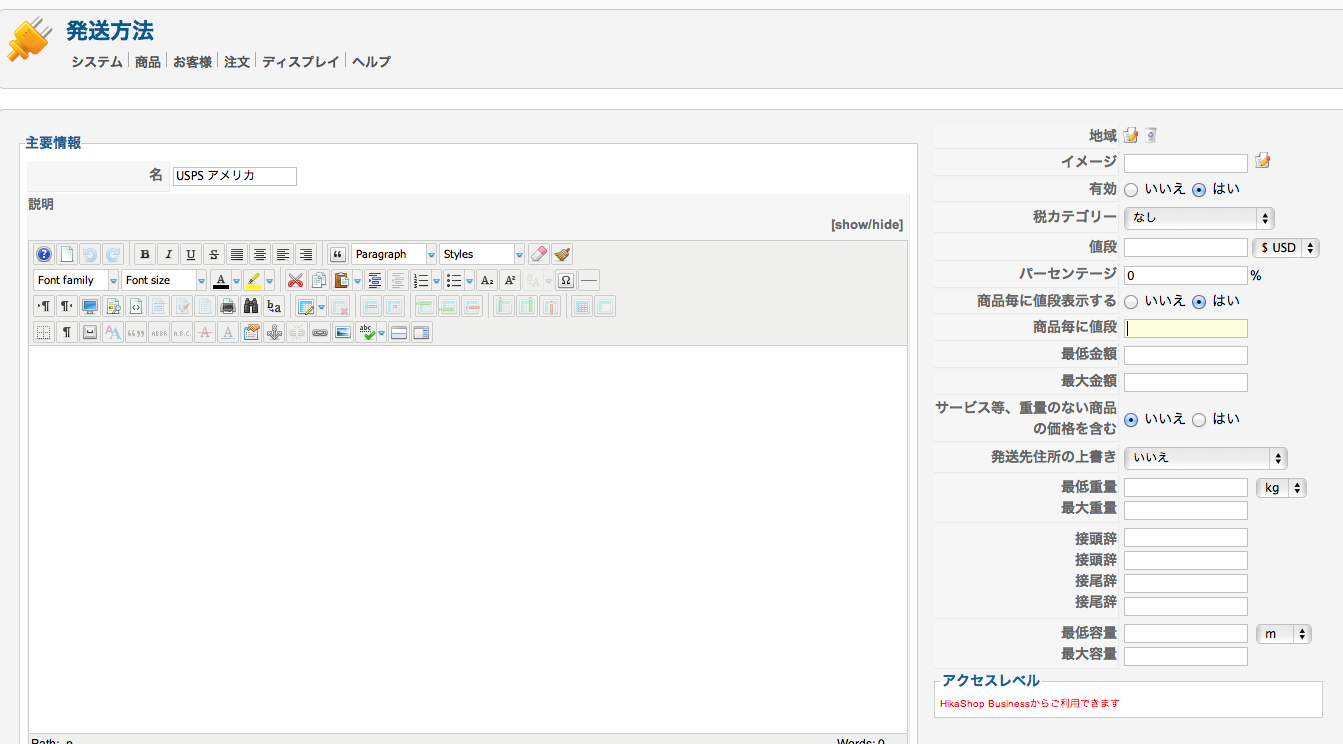Select はい for including weightless product prices
This screenshot has height=744, width=1343.
click(1199, 420)
